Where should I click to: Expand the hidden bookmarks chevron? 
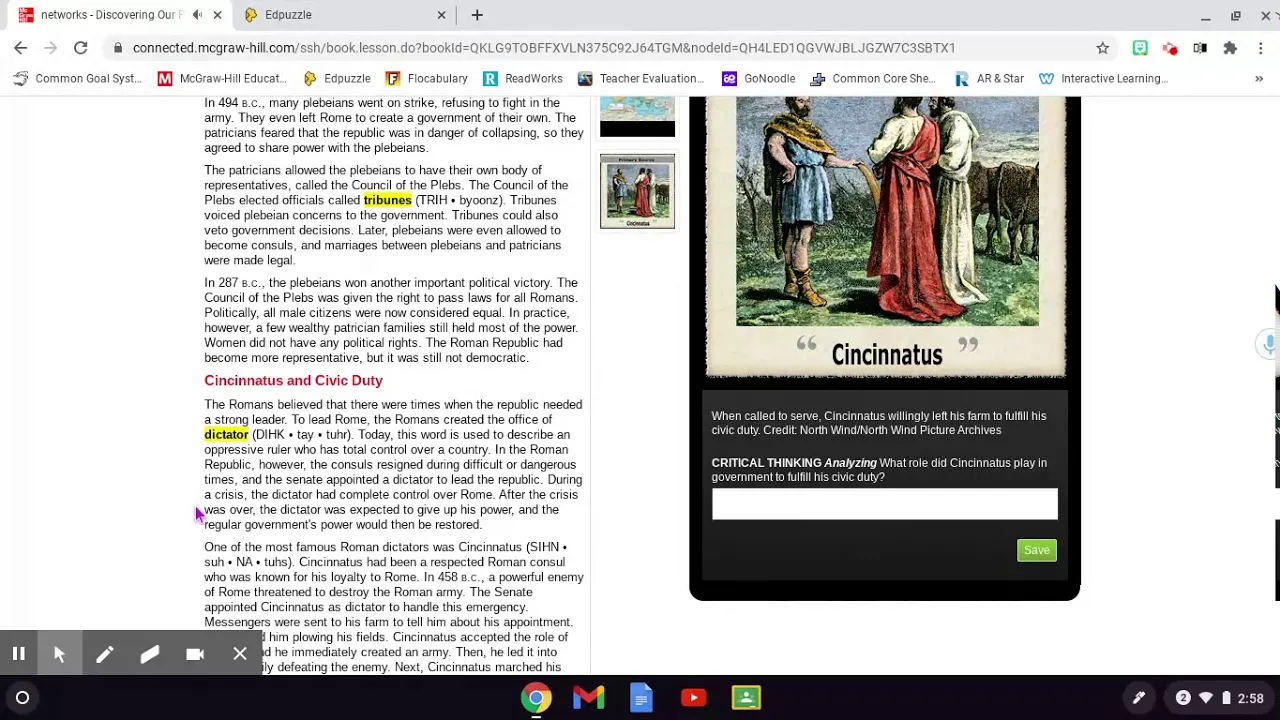tap(1258, 78)
